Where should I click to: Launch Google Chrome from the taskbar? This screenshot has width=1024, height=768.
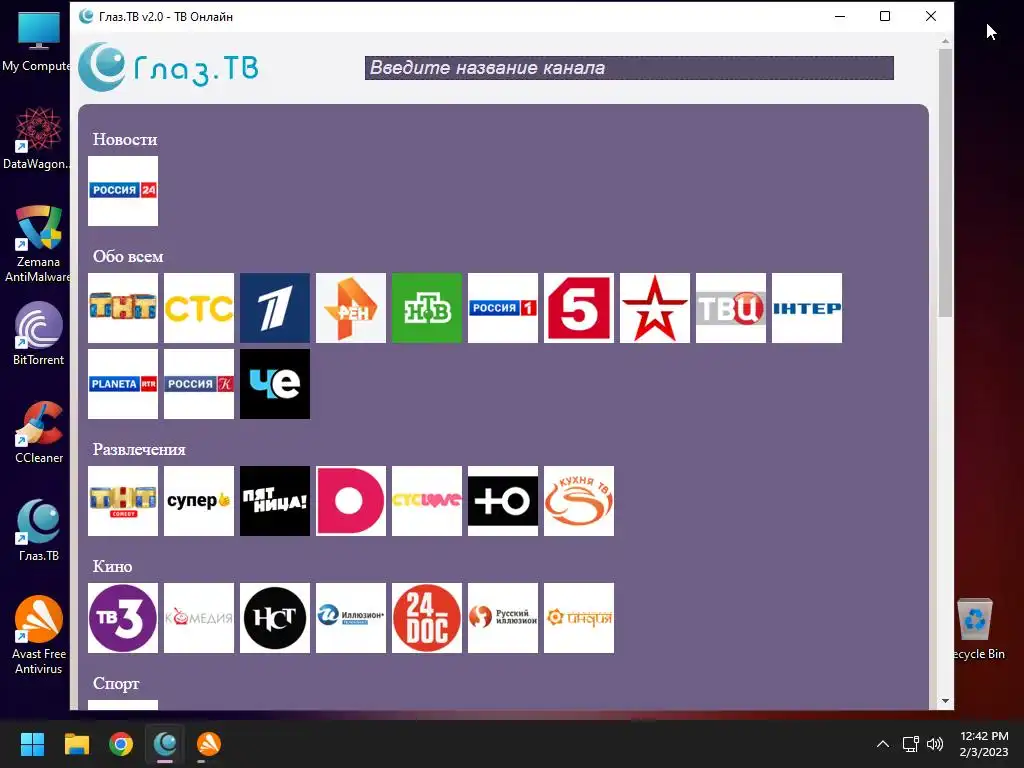(x=121, y=744)
